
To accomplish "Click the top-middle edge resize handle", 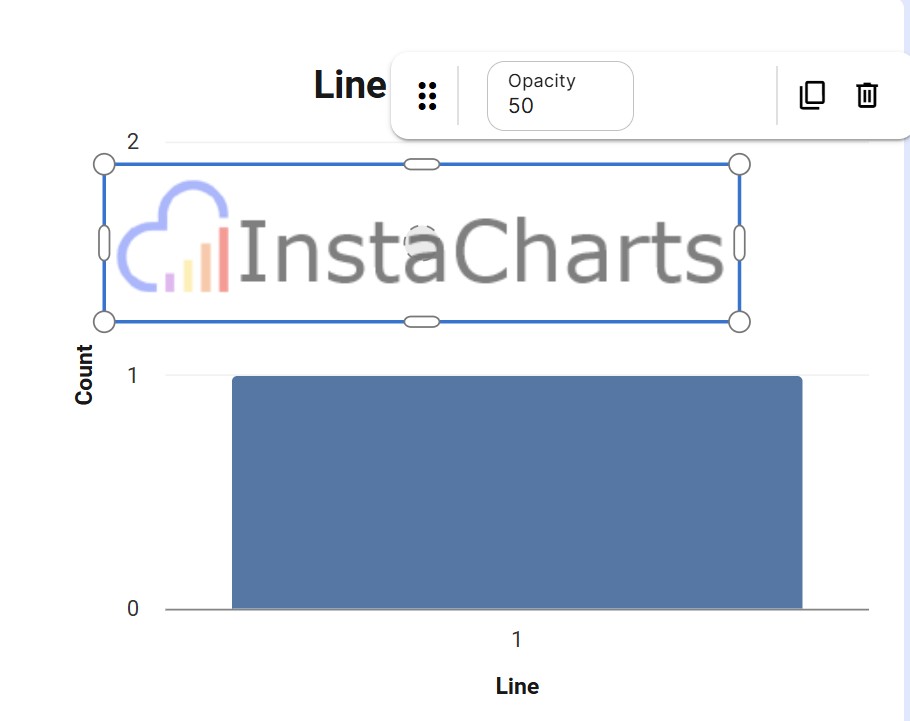I will [x=422, y=164].
